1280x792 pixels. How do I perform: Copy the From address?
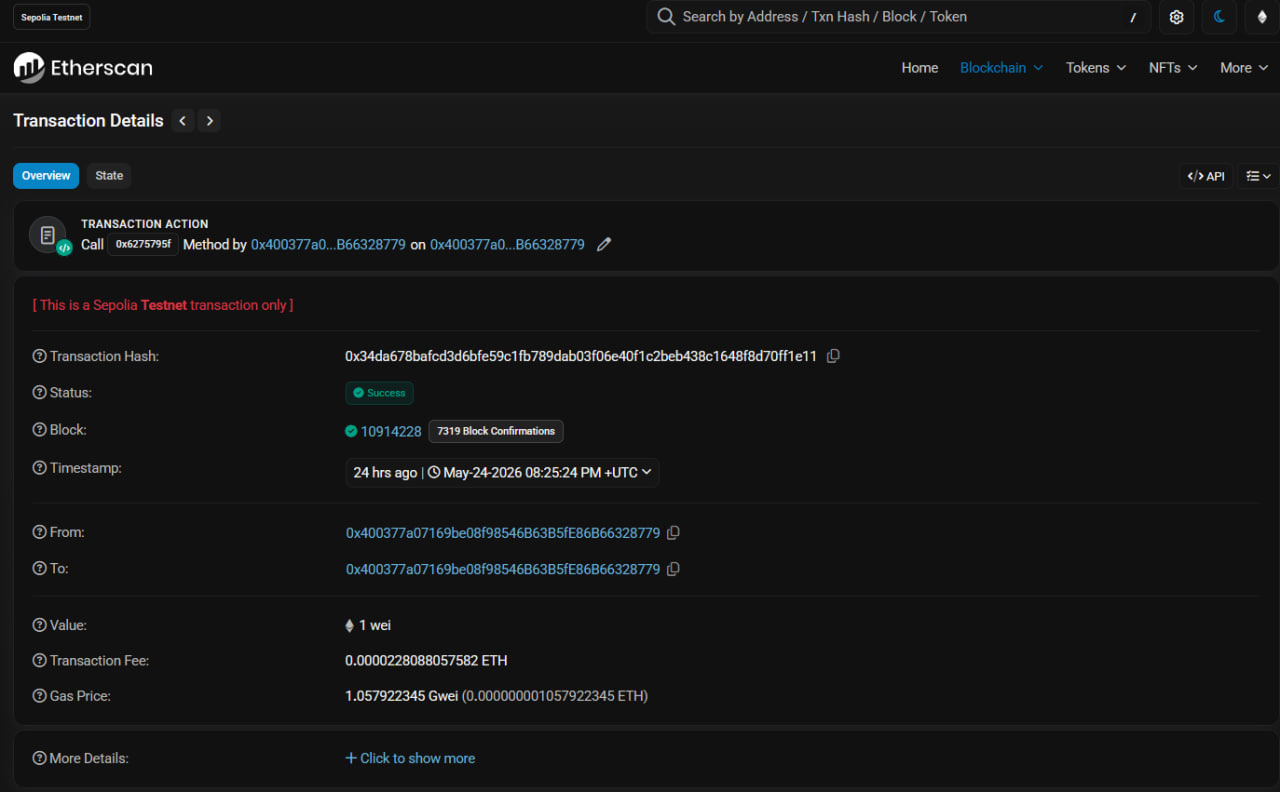pos(673,533)
